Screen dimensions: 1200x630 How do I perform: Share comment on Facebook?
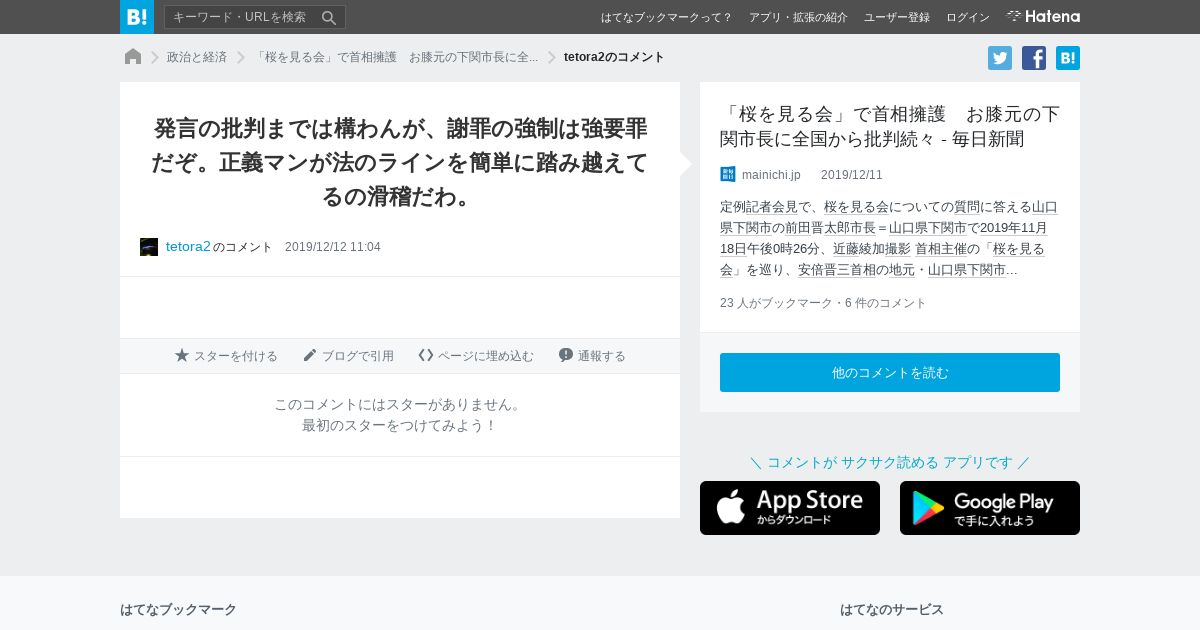click(x=1034, y=58)
